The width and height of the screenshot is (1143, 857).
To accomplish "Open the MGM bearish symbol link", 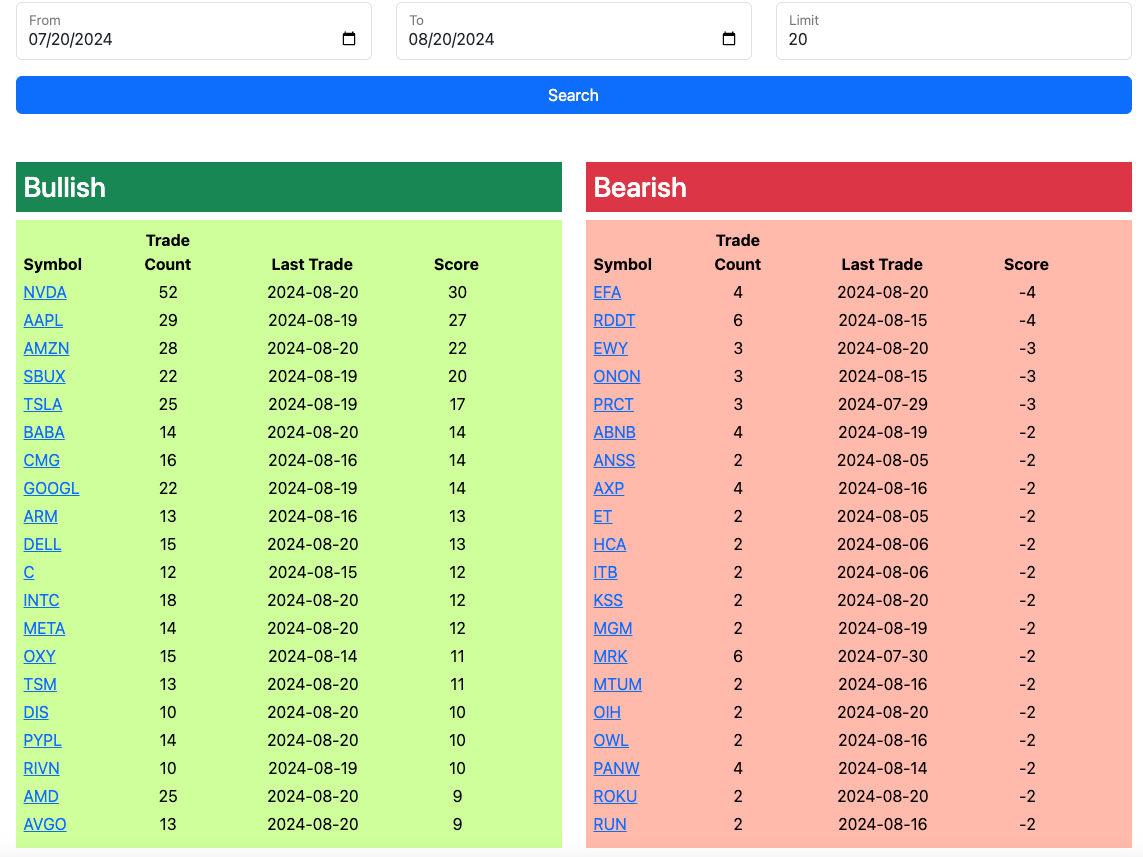I will coord(613,628).
